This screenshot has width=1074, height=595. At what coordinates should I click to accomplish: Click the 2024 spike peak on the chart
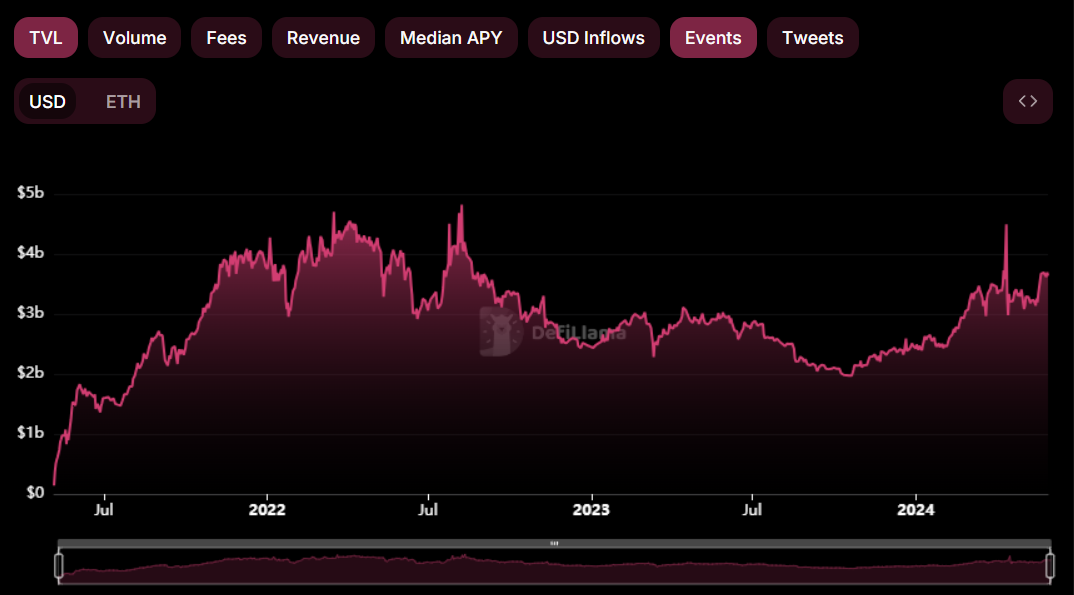coord(1005,226)
